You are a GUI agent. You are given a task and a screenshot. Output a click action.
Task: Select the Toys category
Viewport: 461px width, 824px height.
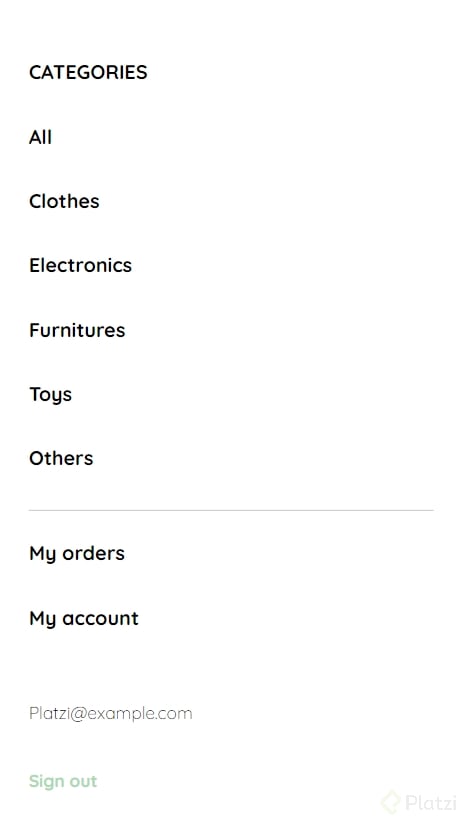[x=50, y=395]
